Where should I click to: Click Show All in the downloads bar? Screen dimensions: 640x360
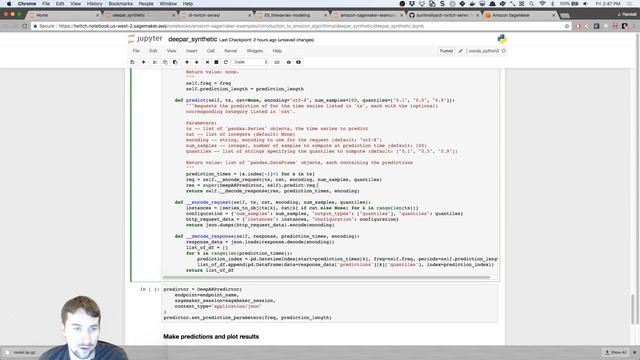point(616,352)
